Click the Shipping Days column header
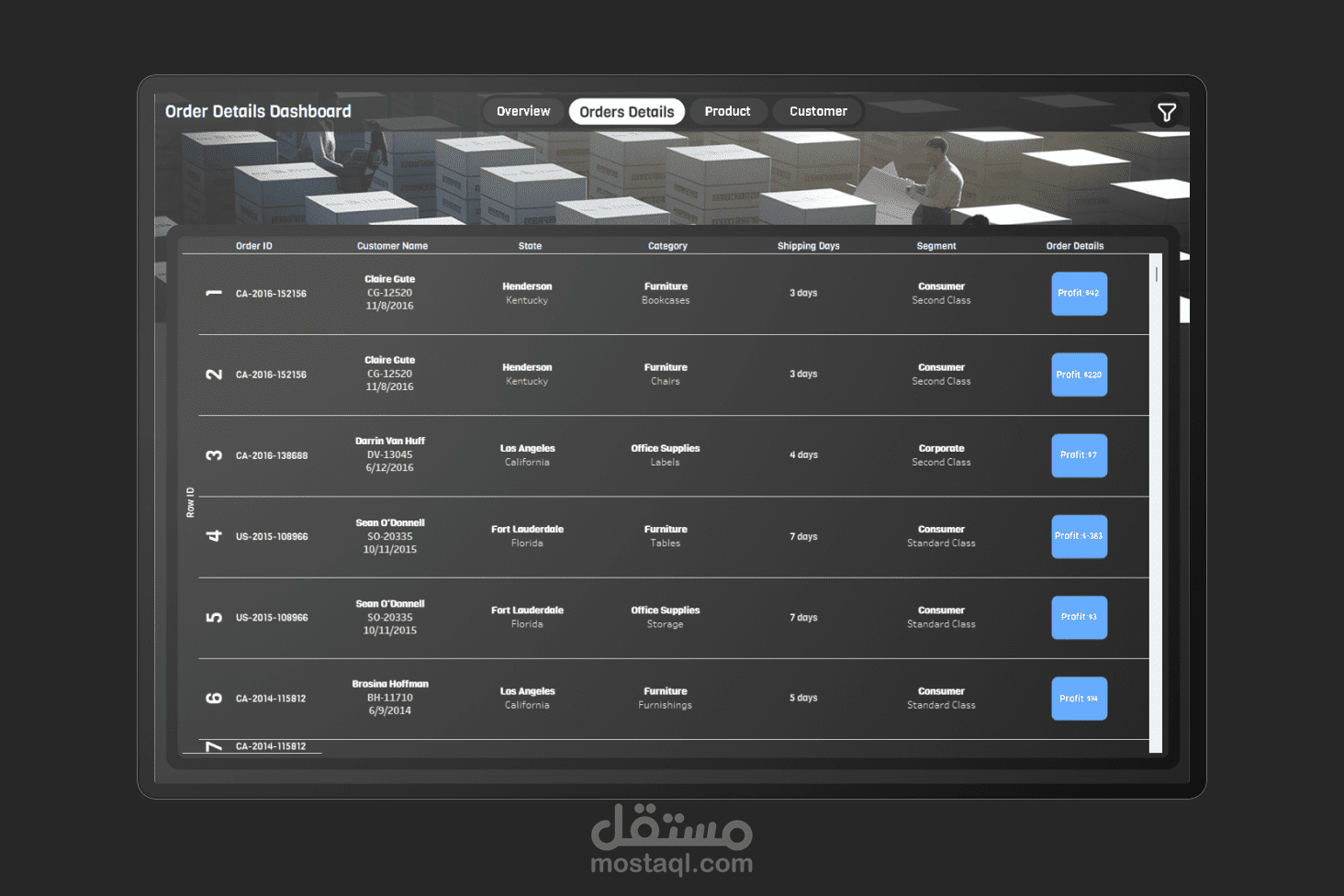 pyautogui.click(x=809, y=246)
